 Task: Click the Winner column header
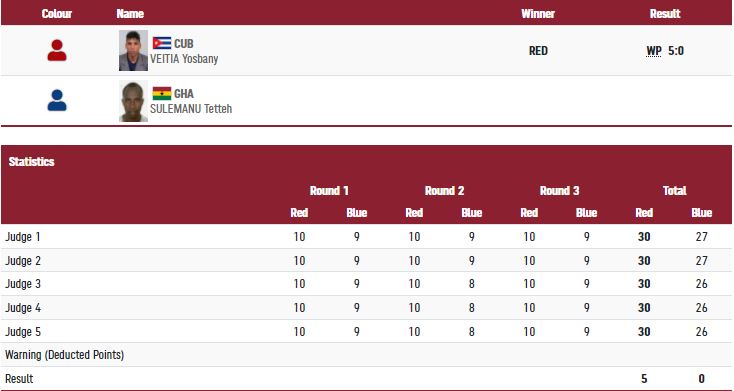[538, 14]
